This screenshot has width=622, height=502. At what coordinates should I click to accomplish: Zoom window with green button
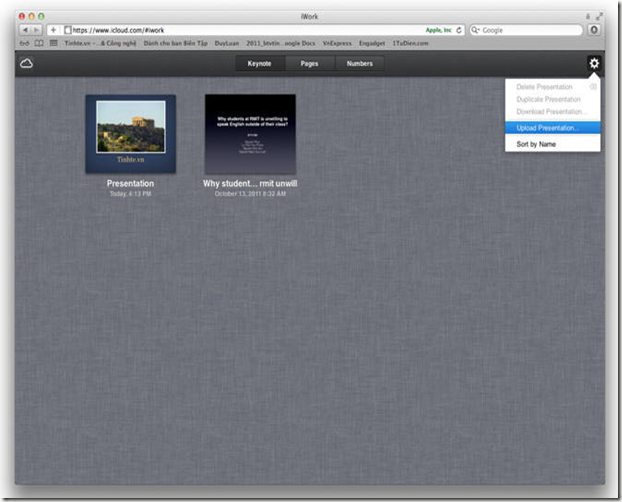coord(41,16)
